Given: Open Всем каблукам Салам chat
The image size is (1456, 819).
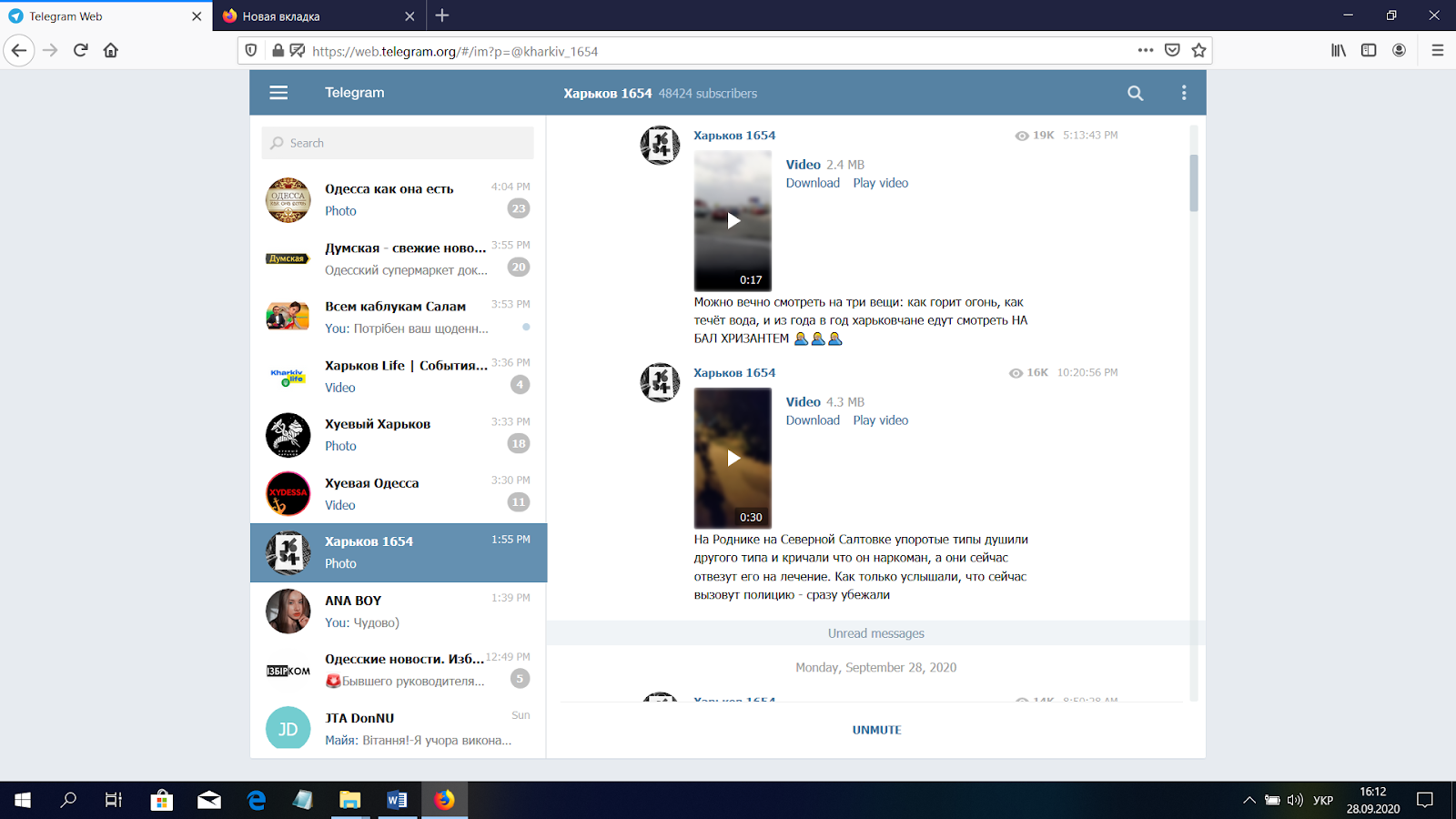Looking at the screenshot, I should 399,317.
